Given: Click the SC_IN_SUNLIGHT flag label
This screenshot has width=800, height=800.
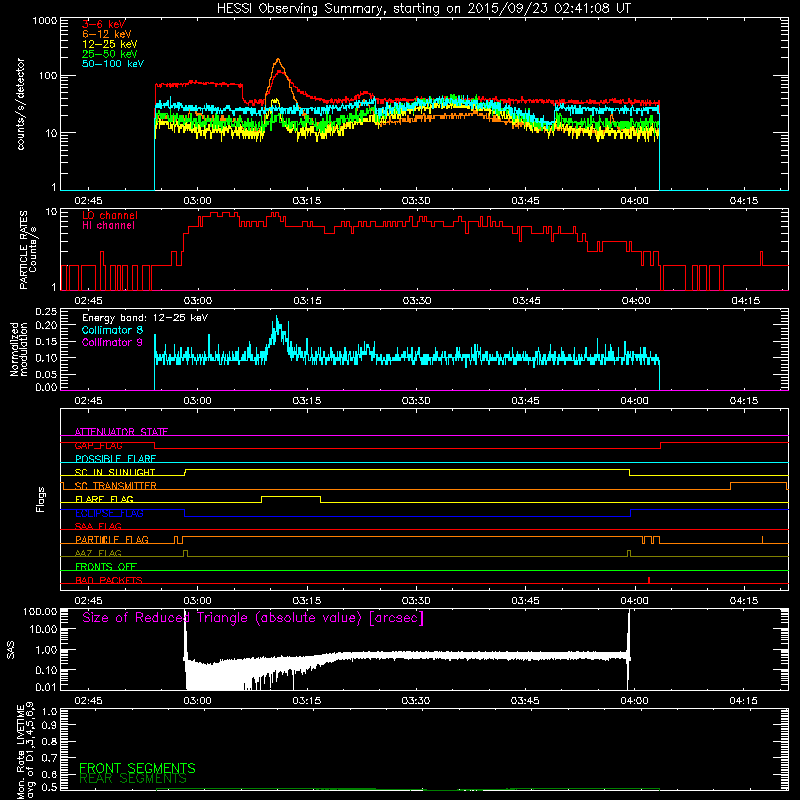Looking at the screenshot, I should pyautogui.click(x=115, y=472).
